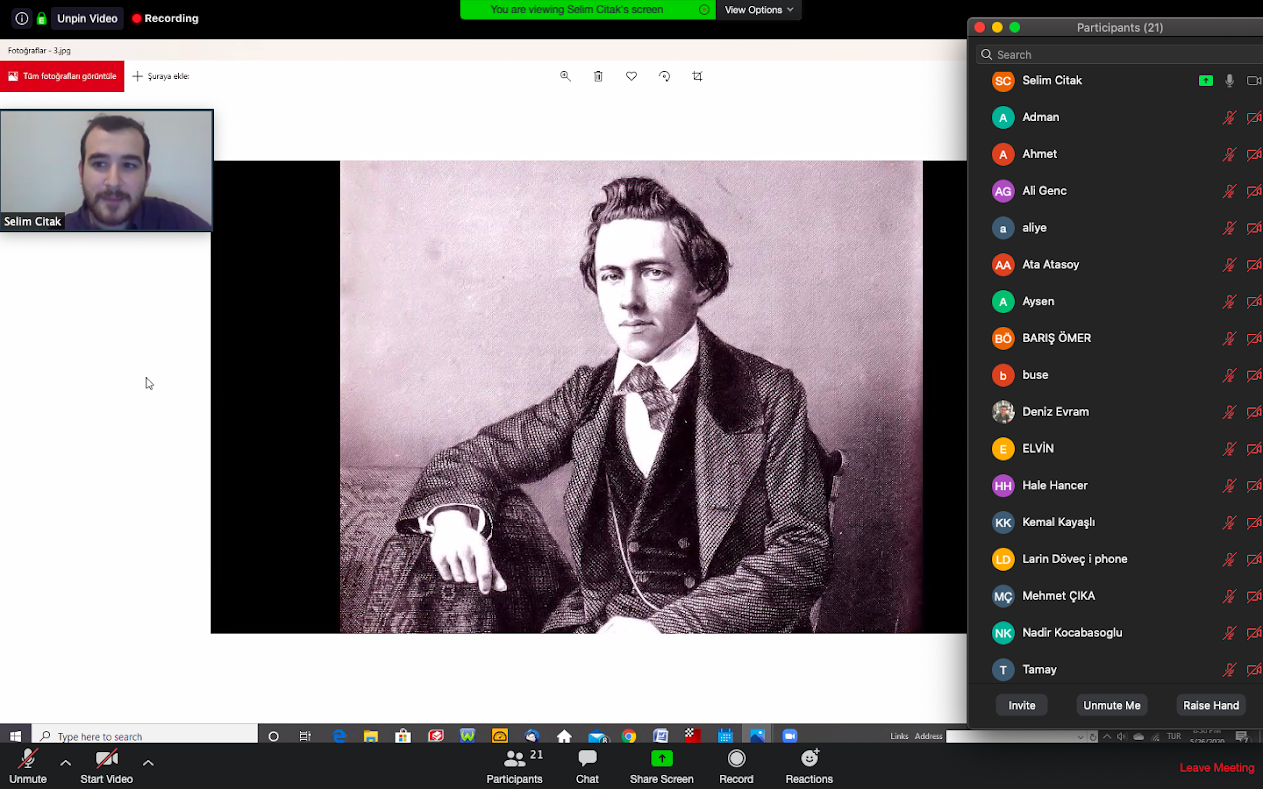Click the 'Şuraya ekle' menu item
This screenshot has height=789, width=1263.
pos(161,76)
